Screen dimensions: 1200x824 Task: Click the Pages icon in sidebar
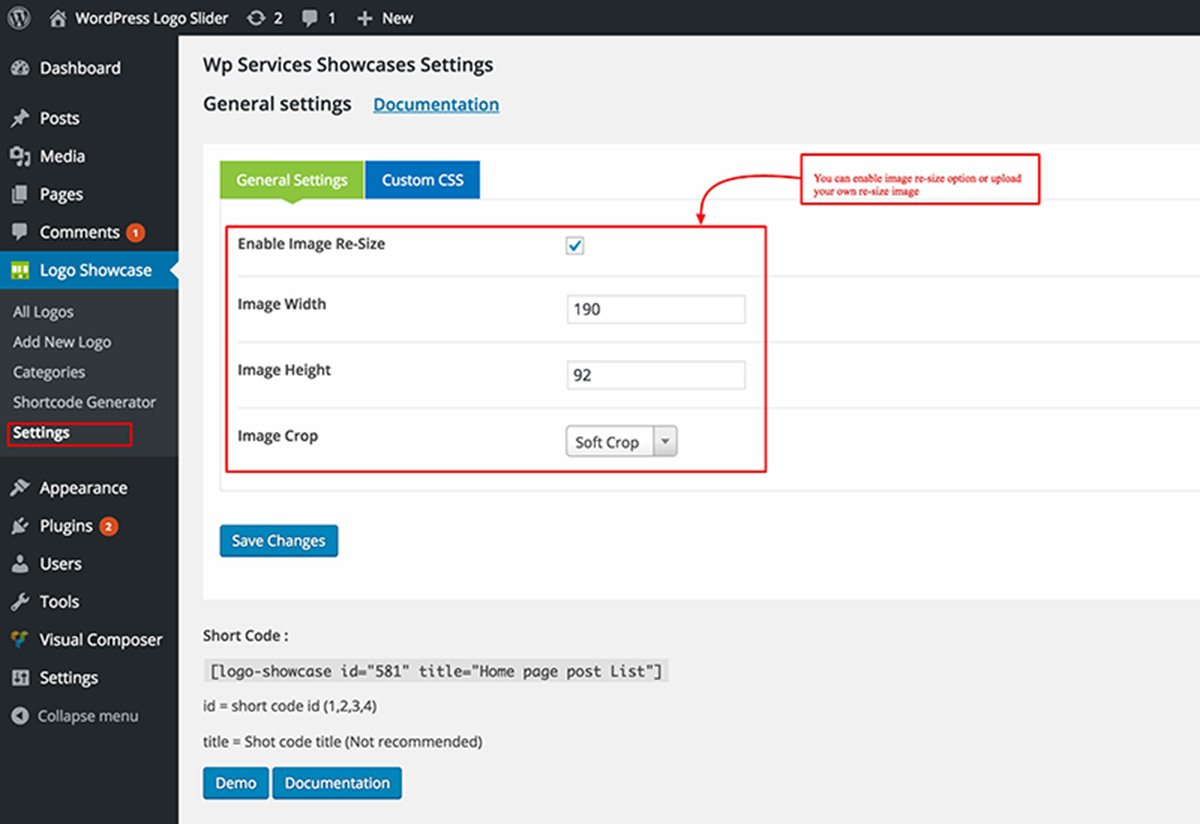coord(20,194)
